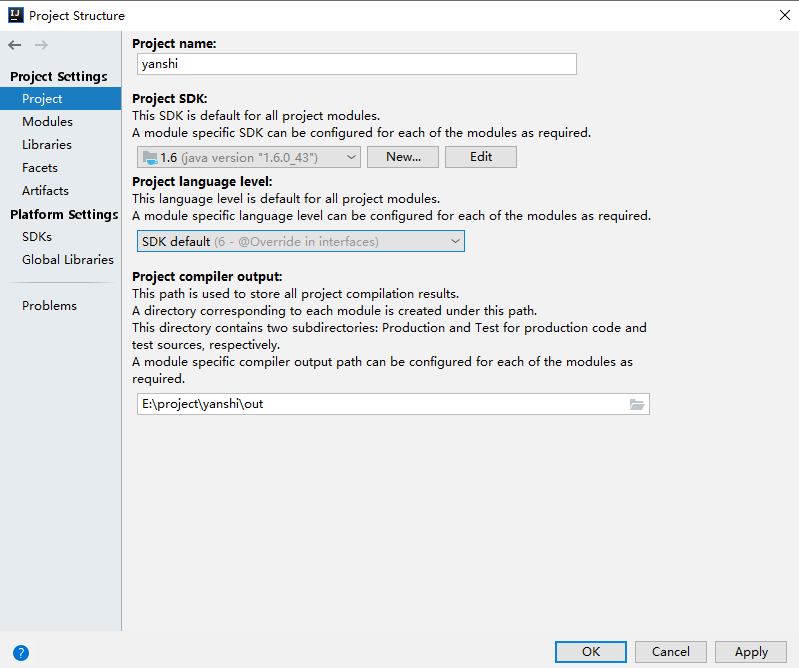Click the help question mark icon

[x=20, y=653]
